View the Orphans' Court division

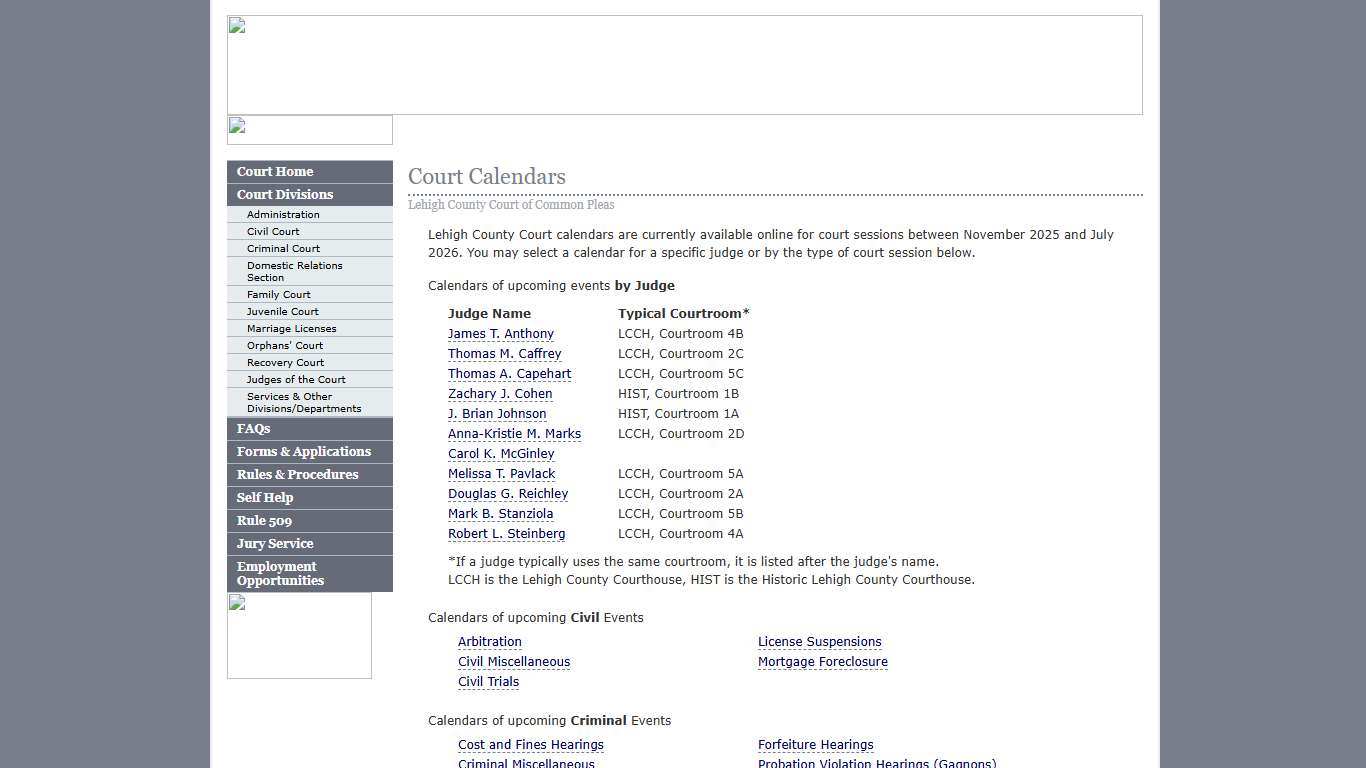click(285, 345)
